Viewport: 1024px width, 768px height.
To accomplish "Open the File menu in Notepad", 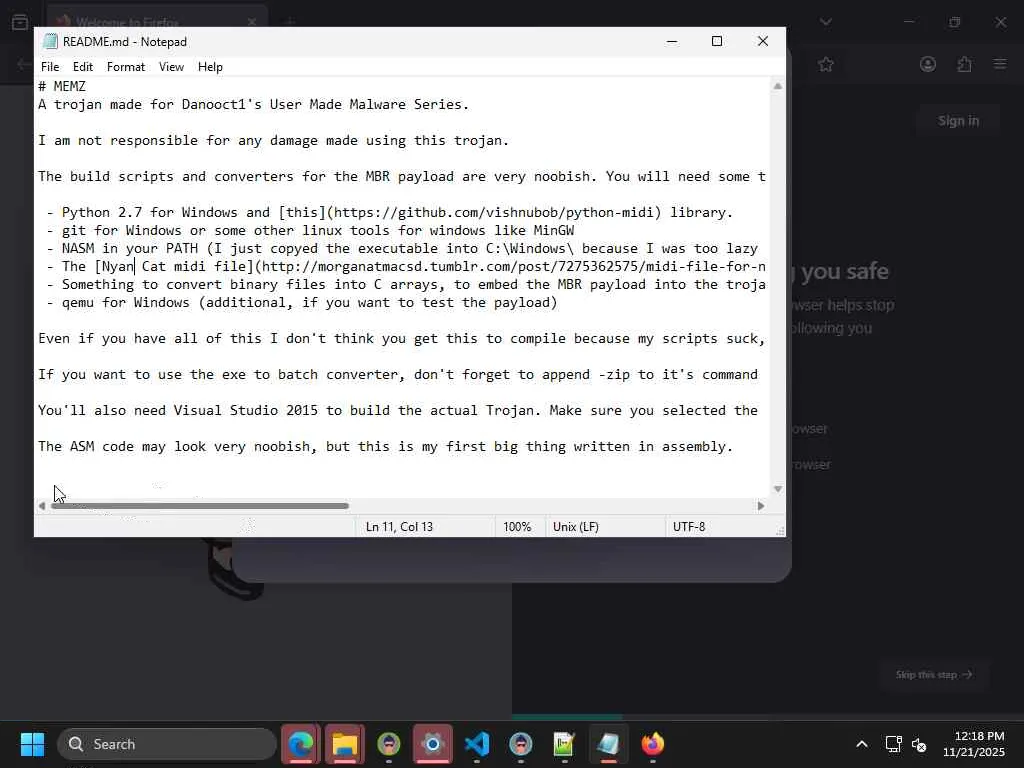I will 50,67.
